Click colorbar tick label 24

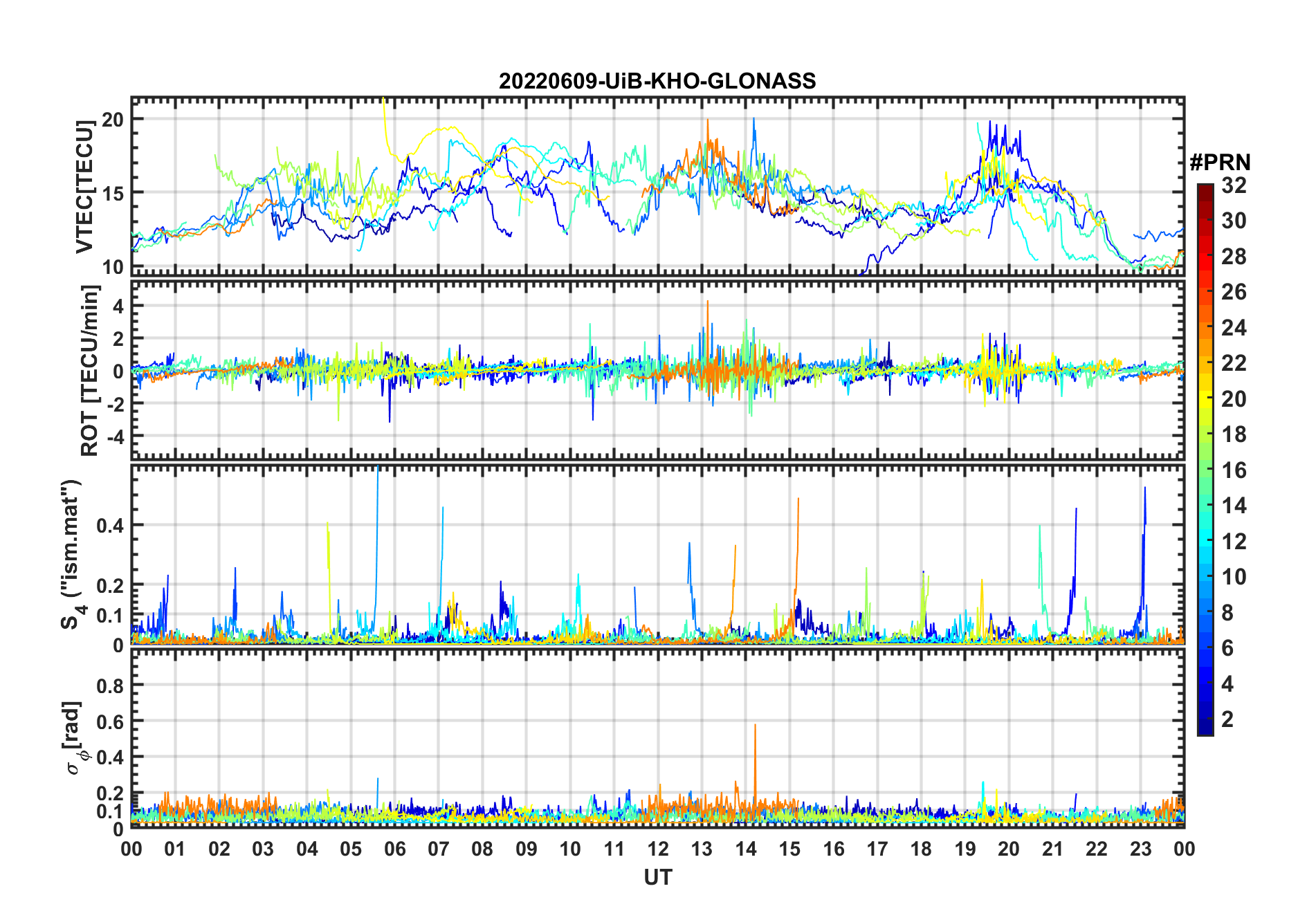point(1234,327)
